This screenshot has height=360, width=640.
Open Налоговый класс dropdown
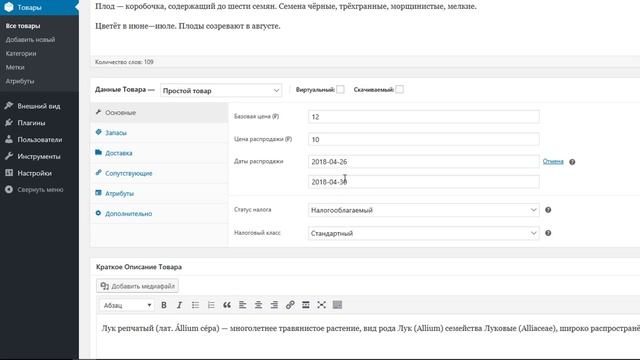[424, 233]
